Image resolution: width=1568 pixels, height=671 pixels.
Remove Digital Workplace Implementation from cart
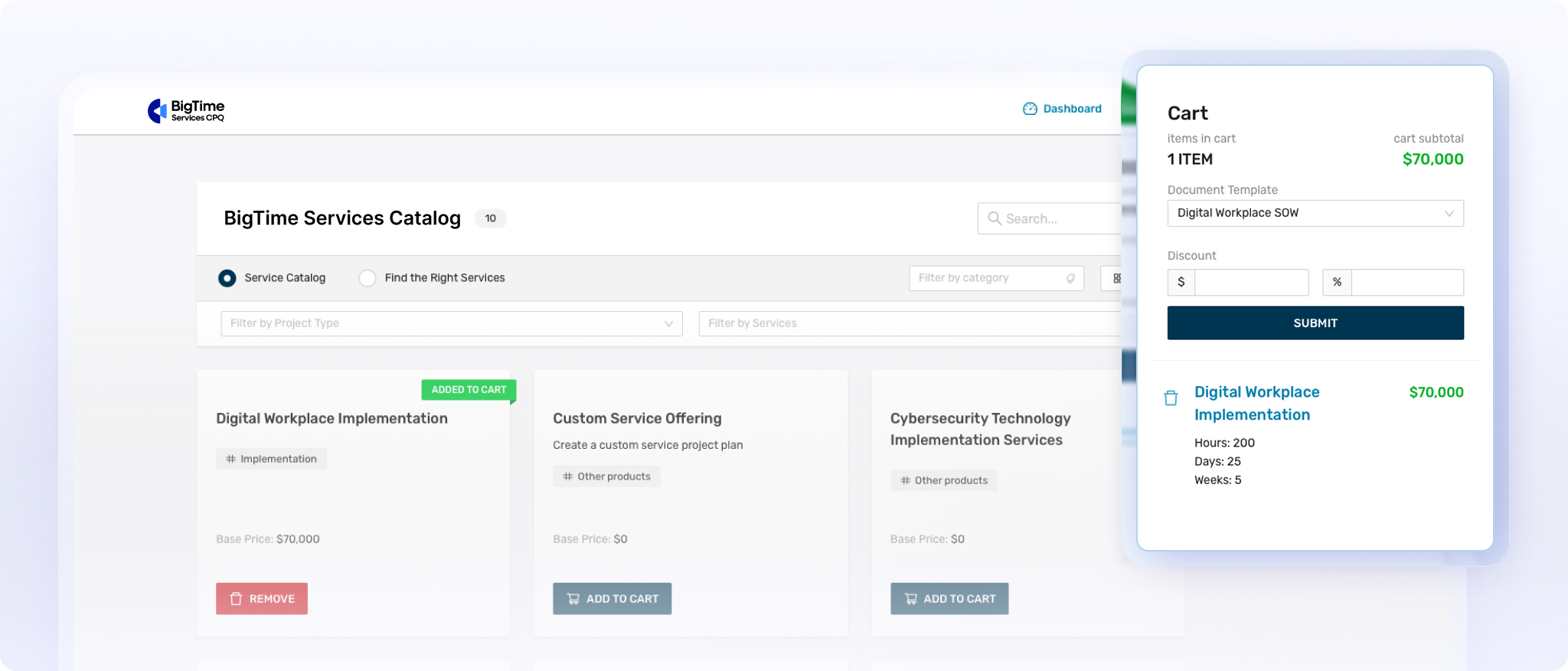point(262,599)
